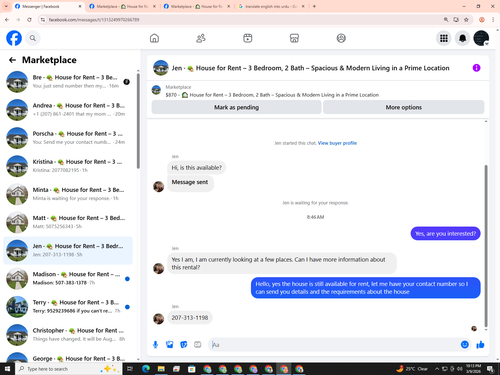Screen dimensions: 500x375
Task: Open Microsoft Edge from taskbar
Action: pyautogui.click(x=146, y=369)
